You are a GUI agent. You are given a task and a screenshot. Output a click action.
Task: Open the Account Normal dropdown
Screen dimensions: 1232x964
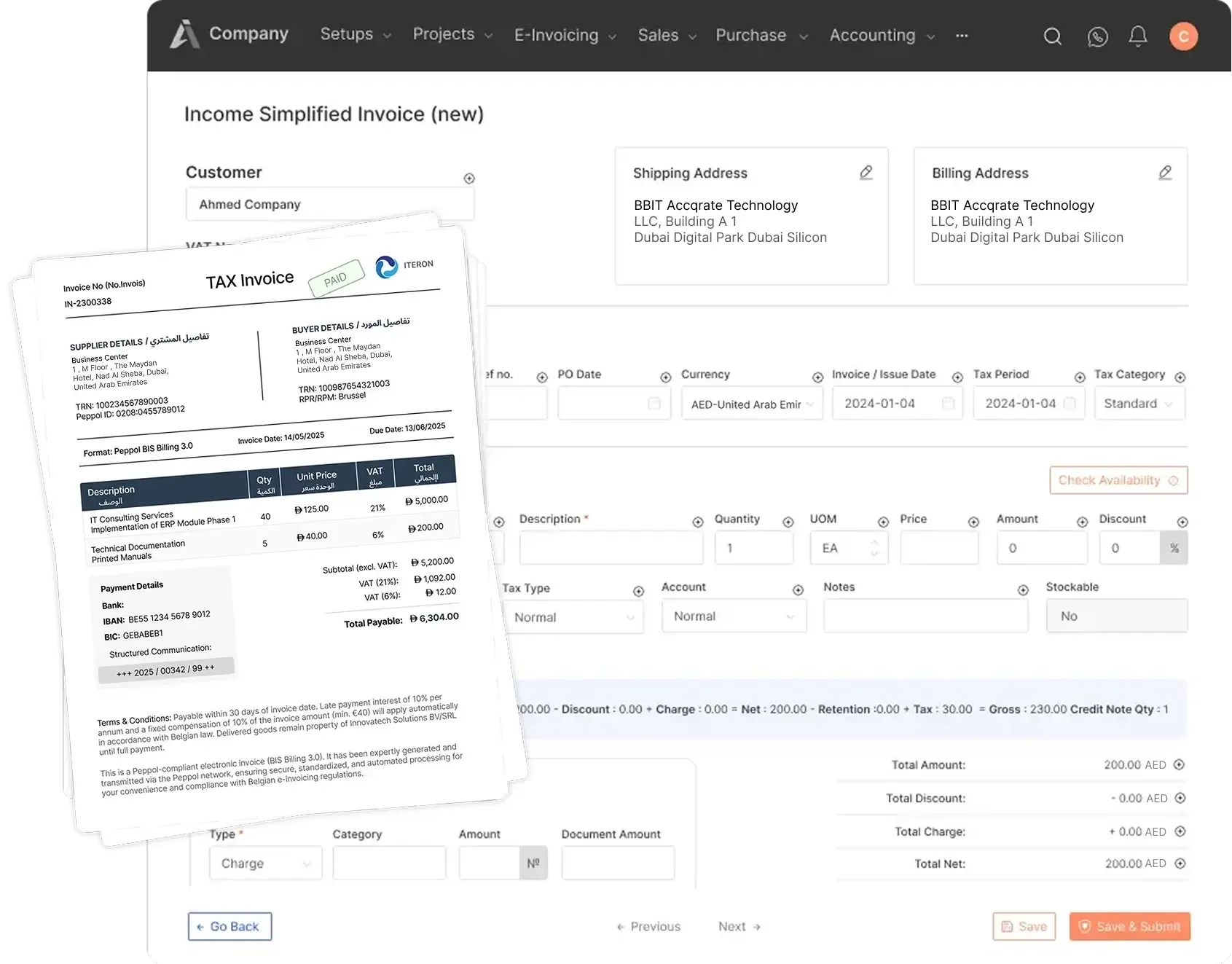pos(734,616)
